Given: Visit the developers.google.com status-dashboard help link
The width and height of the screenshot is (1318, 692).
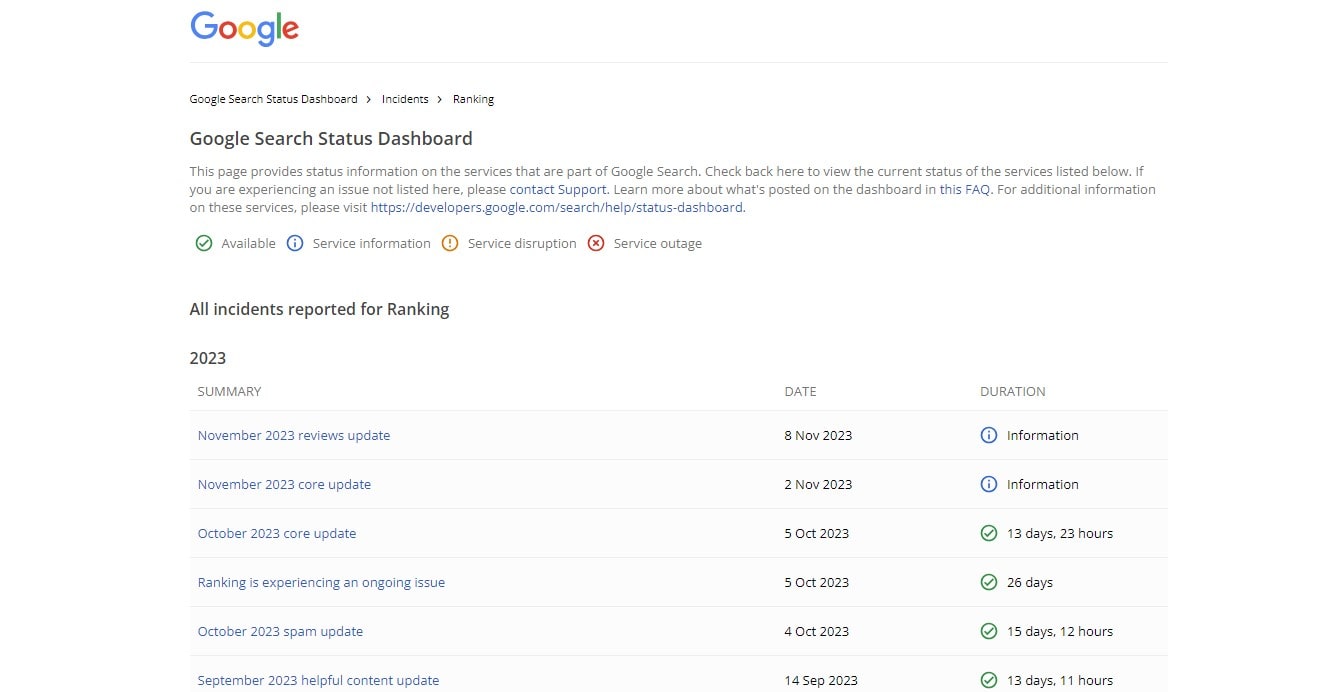Looking at the screenshot, I should coord(556,208).
